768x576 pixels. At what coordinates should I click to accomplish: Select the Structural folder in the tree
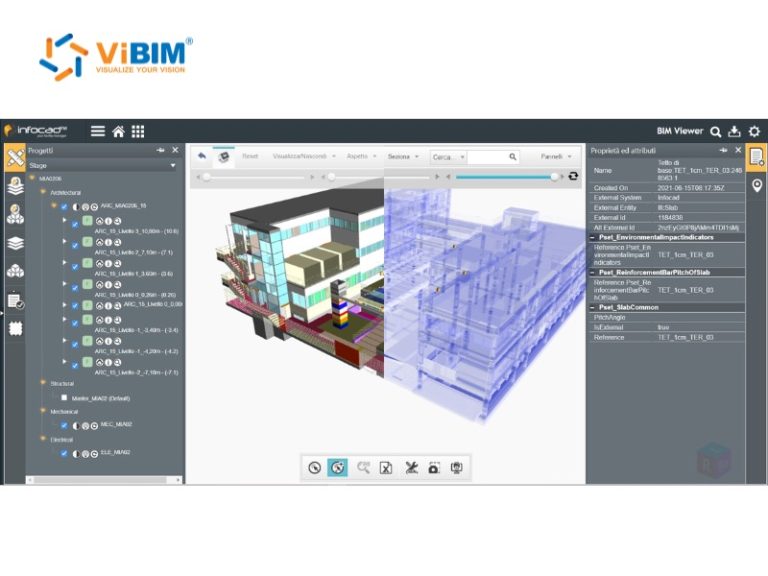tap(62, 384)
